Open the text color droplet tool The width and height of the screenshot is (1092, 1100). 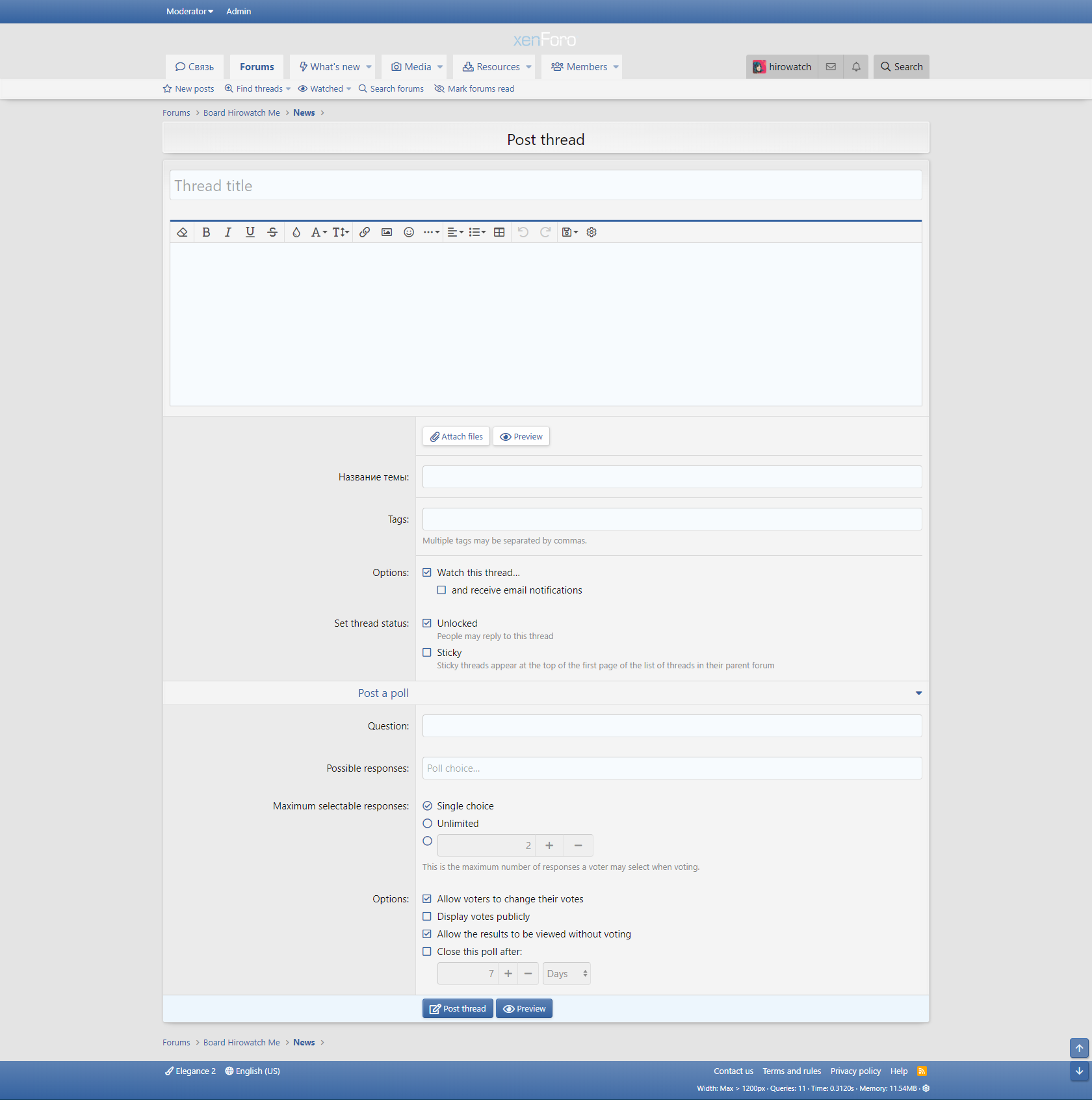pos(296,232)
